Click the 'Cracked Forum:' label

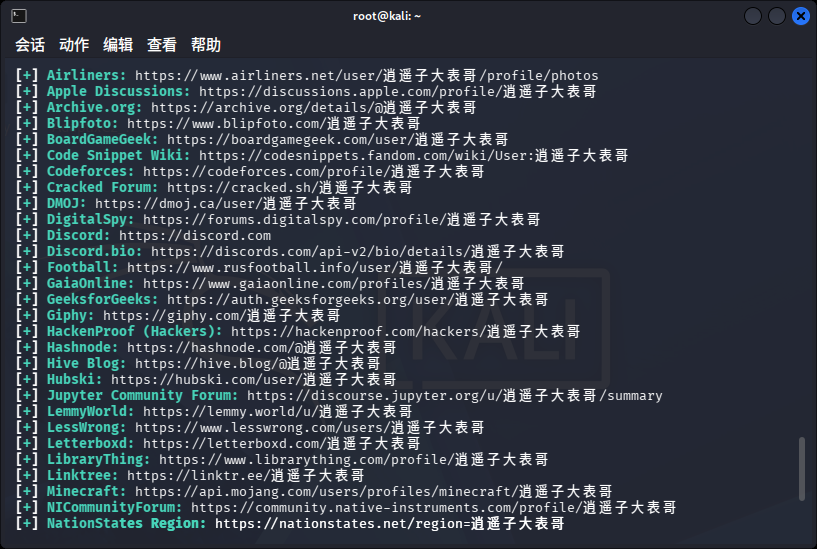pos(103,188)
